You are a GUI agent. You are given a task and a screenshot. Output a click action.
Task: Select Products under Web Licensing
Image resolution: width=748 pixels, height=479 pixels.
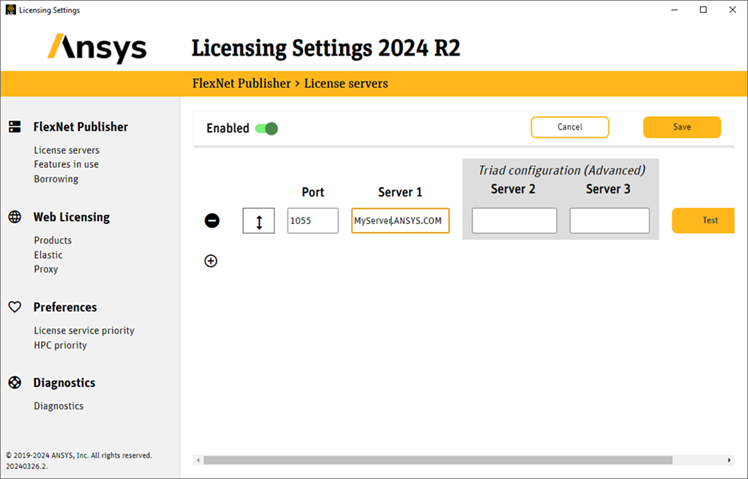53,240
